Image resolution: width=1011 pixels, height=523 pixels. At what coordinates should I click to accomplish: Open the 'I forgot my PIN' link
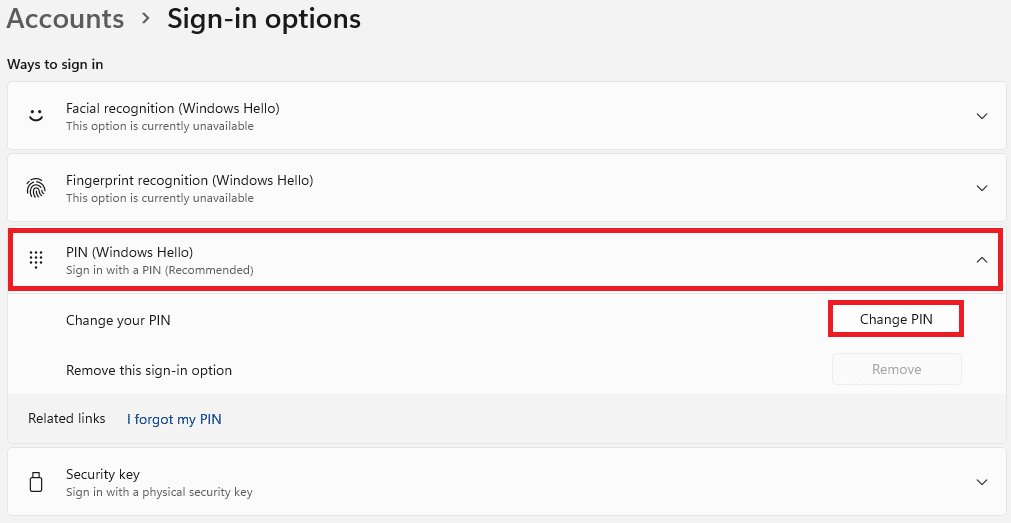coord(174,419)
